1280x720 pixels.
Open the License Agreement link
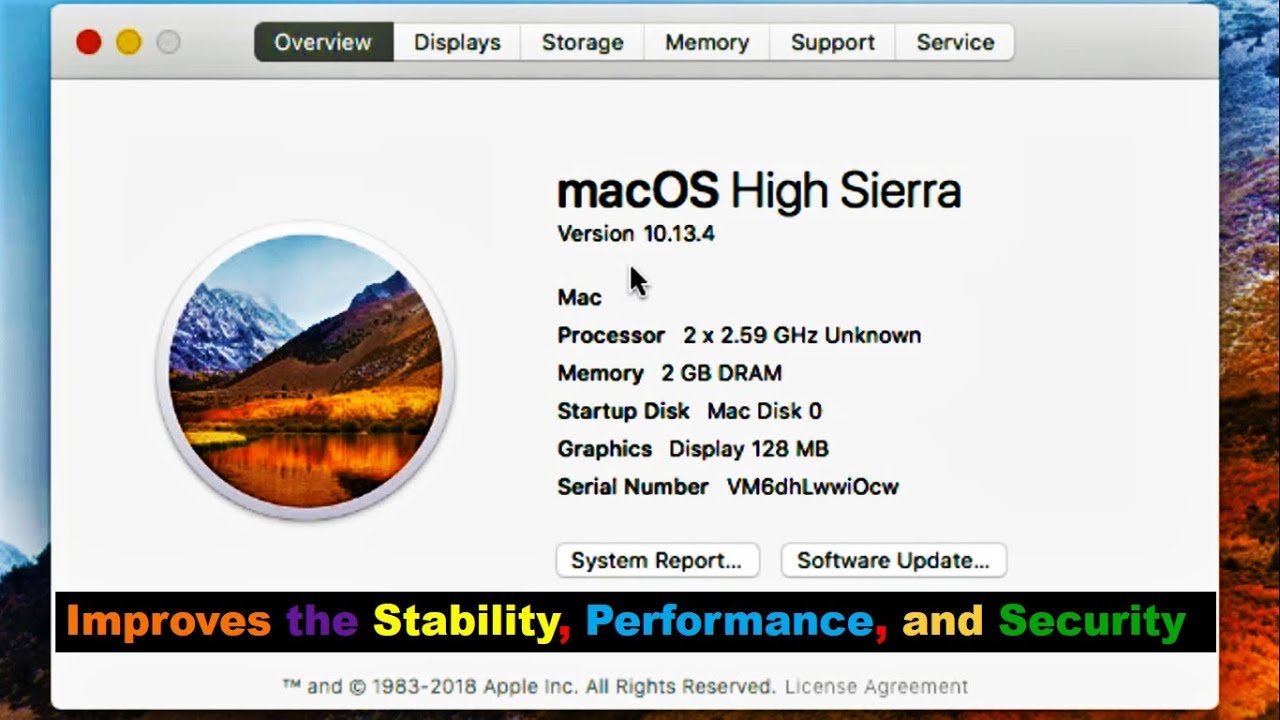coord(876,687)
